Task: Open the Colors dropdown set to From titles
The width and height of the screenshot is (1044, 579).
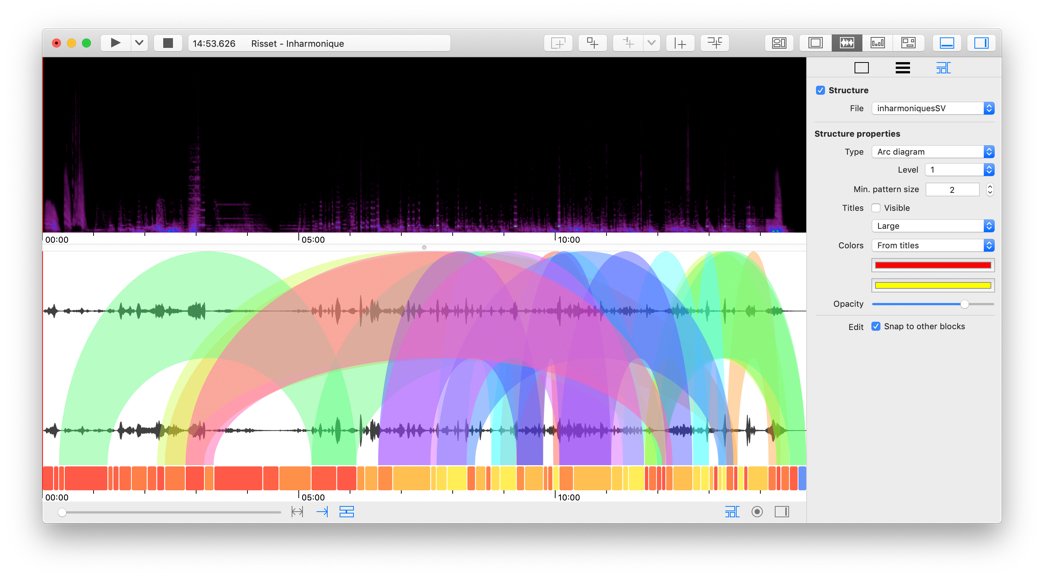Action: click(x=933, y=246)
